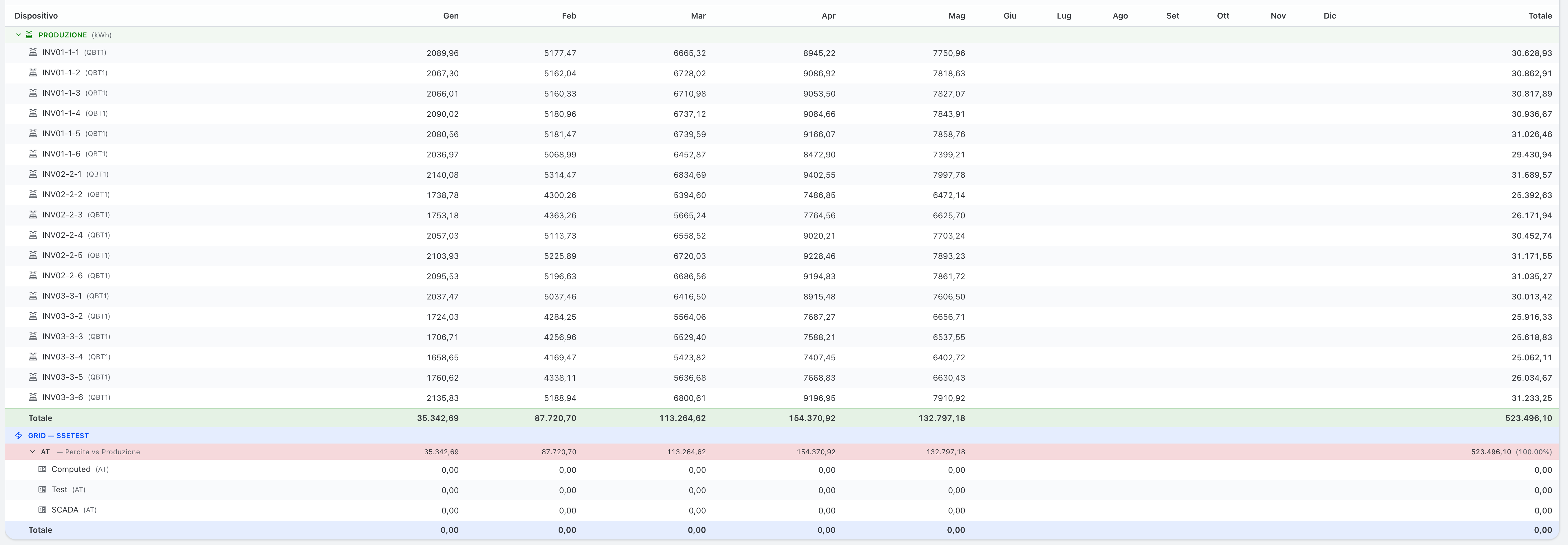The height and width of the screenshot is (545, 1568).
Task: Click the meter icon beside Test
Action: pyautogui.click(x=42, y=490)
